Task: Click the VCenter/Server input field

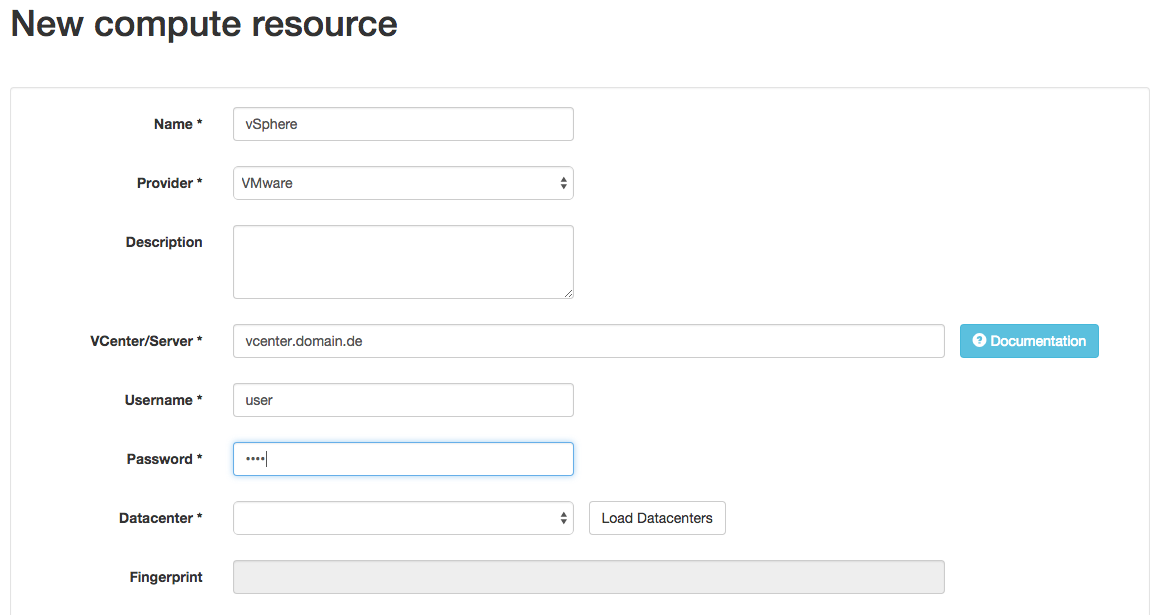Action: [x=588, y=341]
